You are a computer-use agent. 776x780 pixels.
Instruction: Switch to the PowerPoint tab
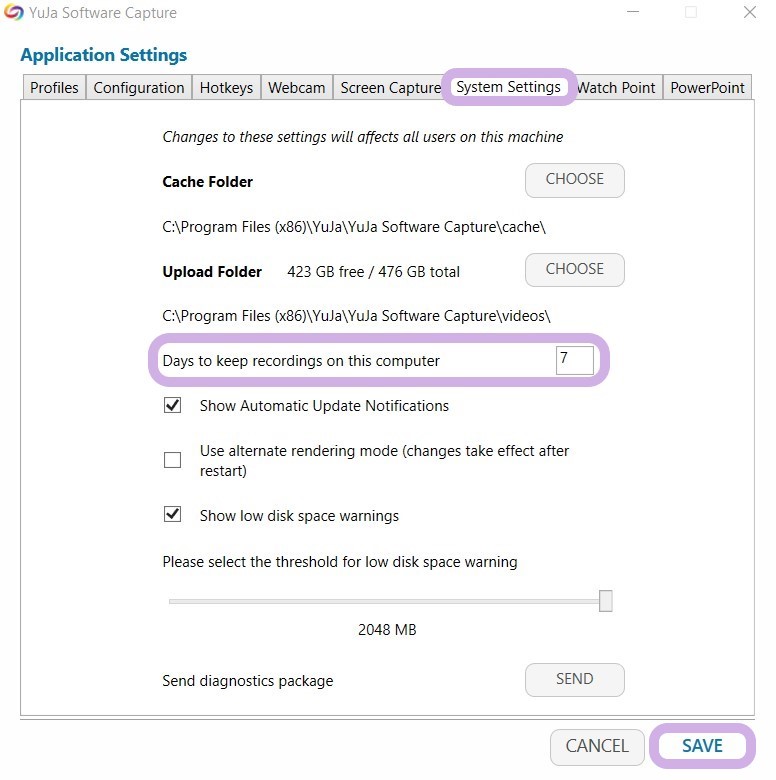coord(707,88)
